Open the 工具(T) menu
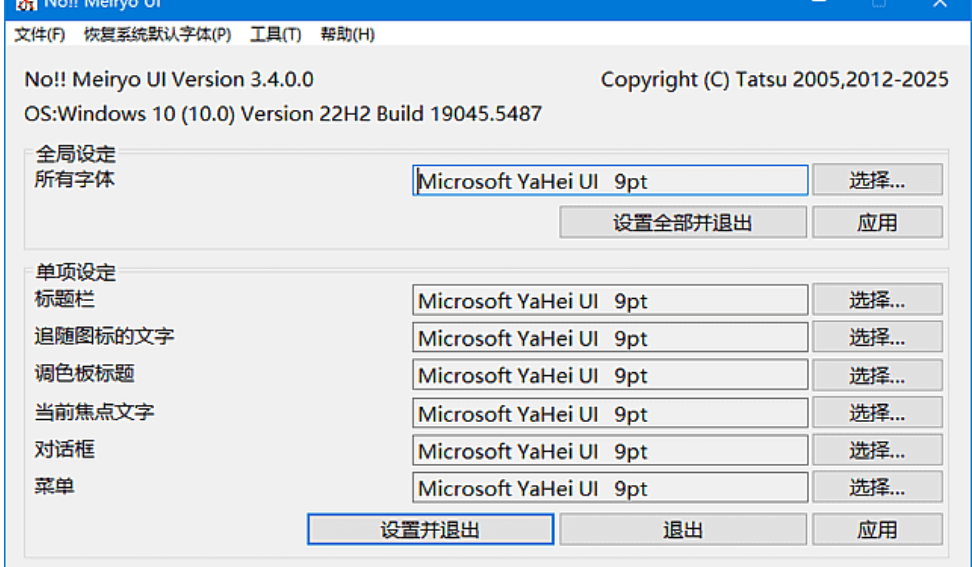The height and width of the screenshot is (567, 972). [x=275, y=34]
